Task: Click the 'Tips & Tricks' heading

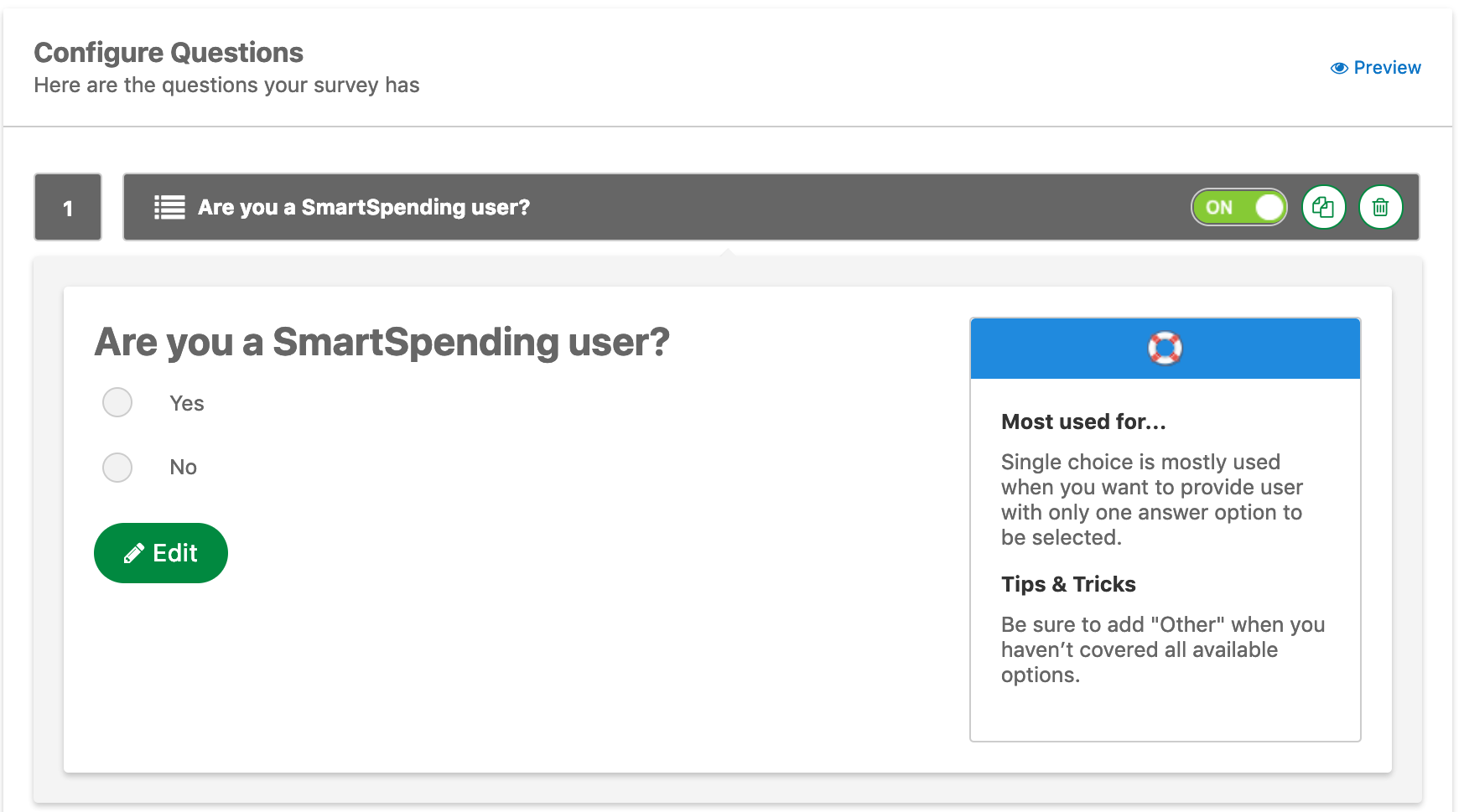Action: click(x=1068, y=584)
